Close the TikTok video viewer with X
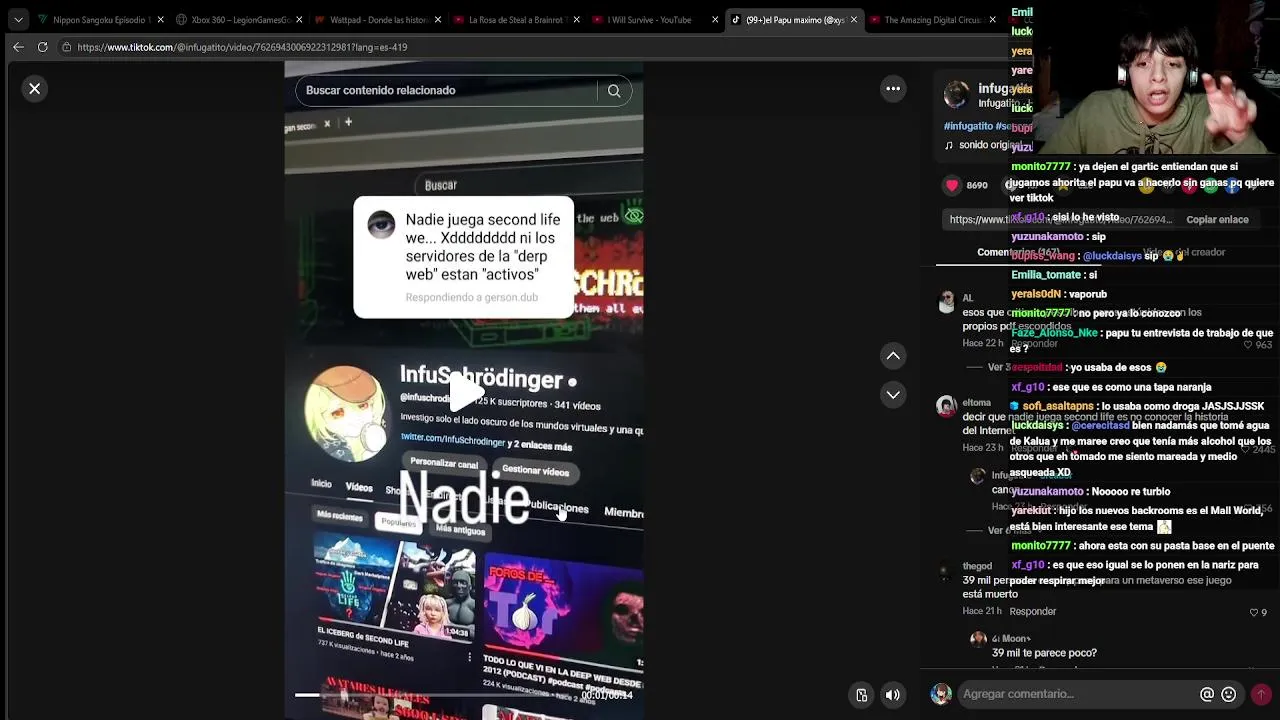This screenshot has height=720, width=1280. 35,89
